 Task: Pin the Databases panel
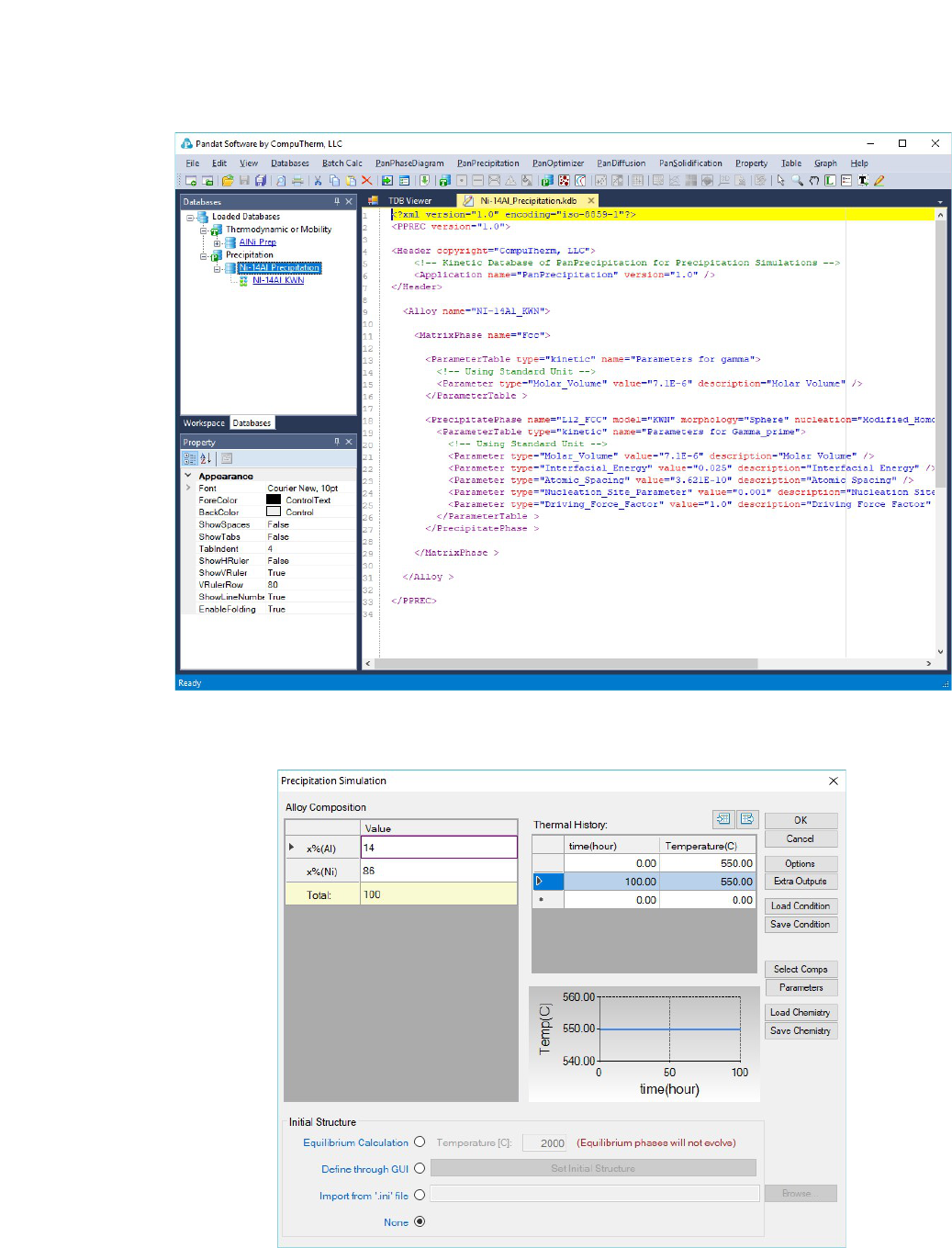(337, 201)
